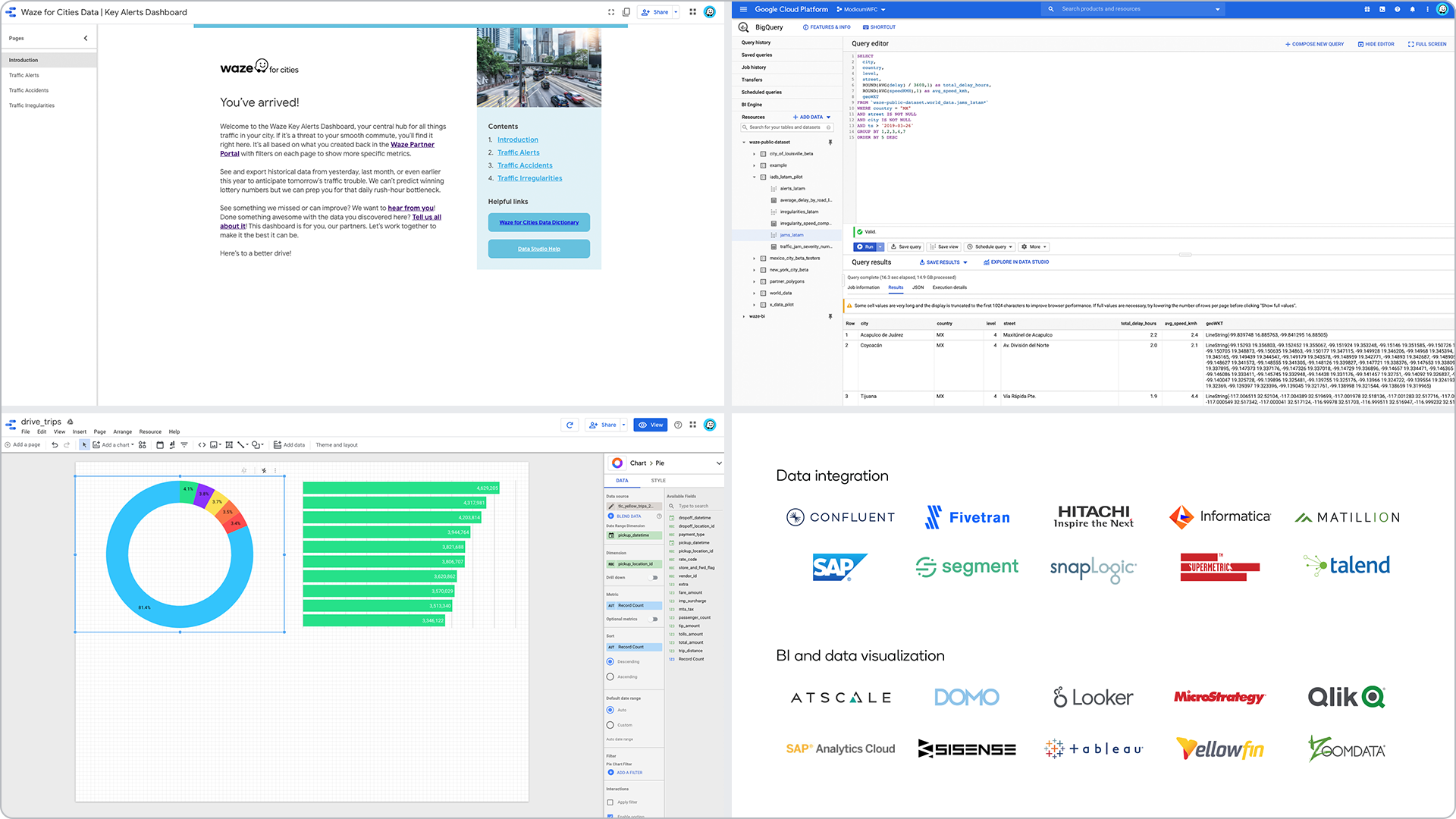Image resolution: width=1456 pixels, height=819 pixels.
Task: Click the Type to search fields box
Action: (695, 506)
